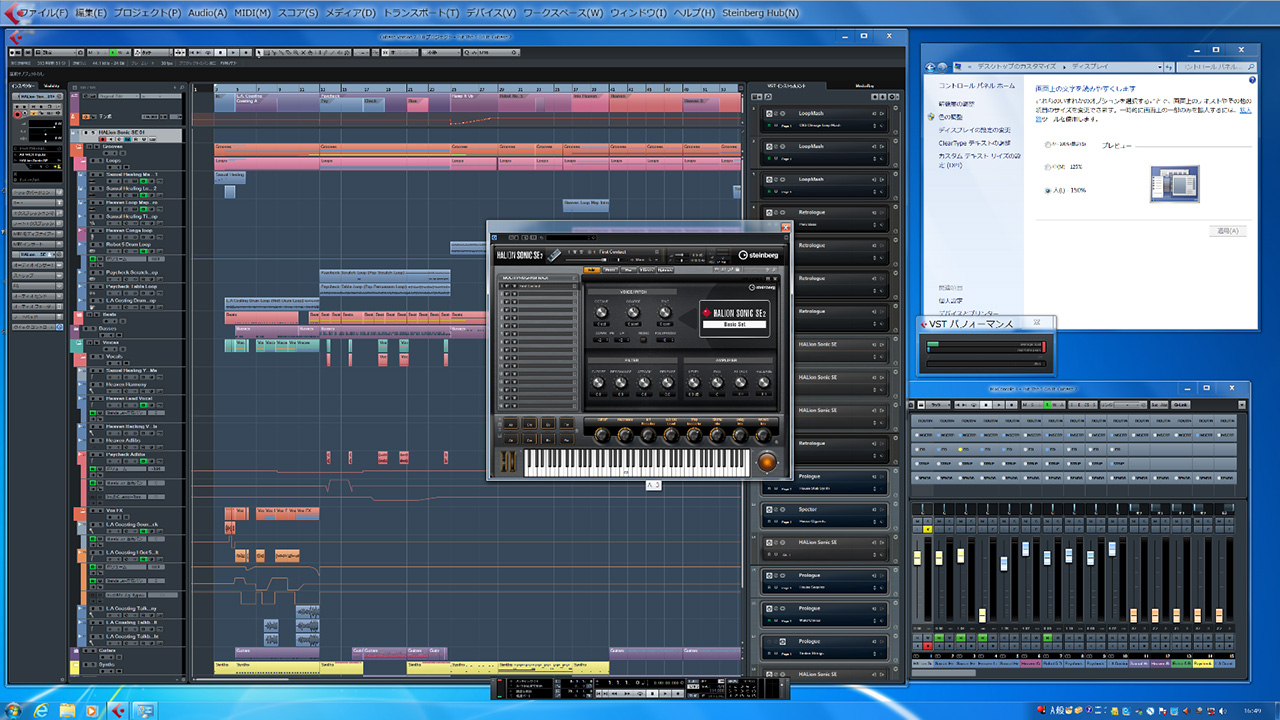Select the smallest 100% text size option
Image resolution: width=1280 pixels, height=720 pixels.
click(1047, 144)
